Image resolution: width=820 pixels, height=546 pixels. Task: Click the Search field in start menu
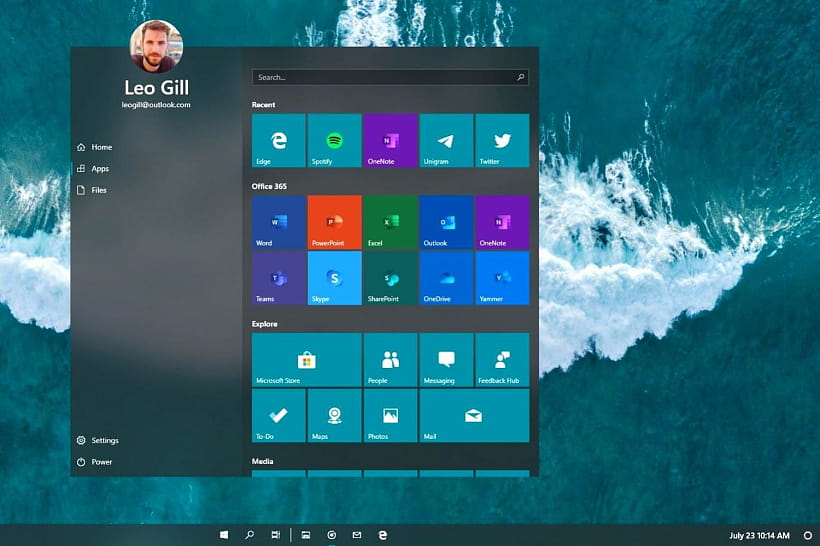pyautogui.click(x=390, y=77)
